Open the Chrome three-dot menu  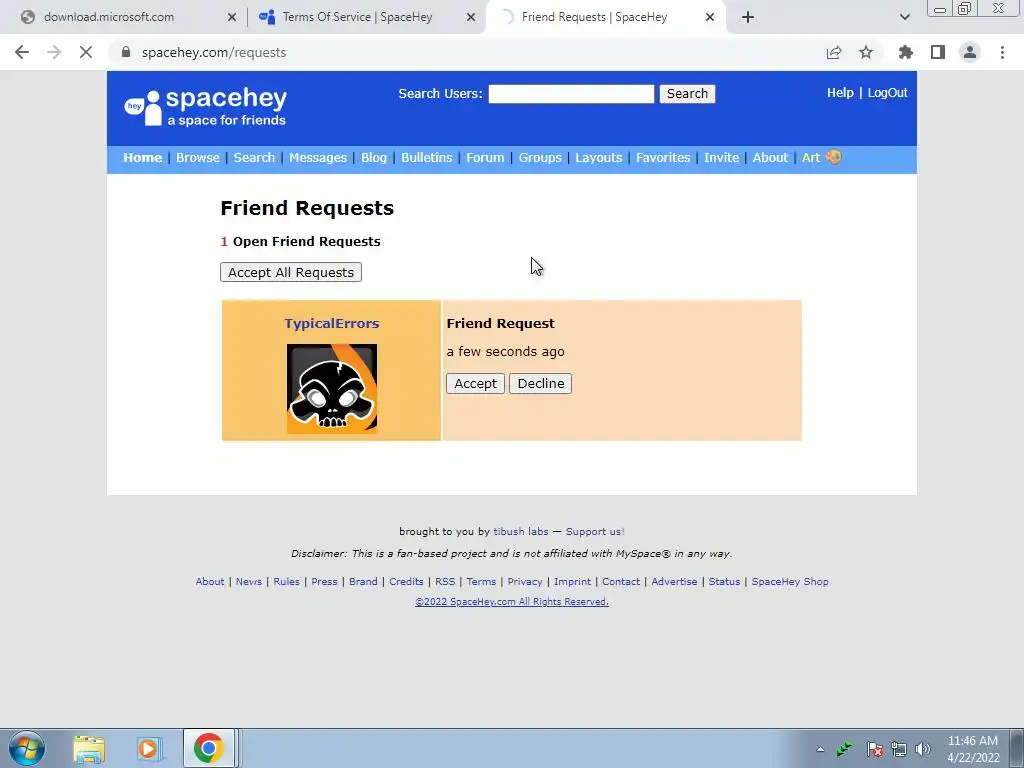[x=1002, y=52]
